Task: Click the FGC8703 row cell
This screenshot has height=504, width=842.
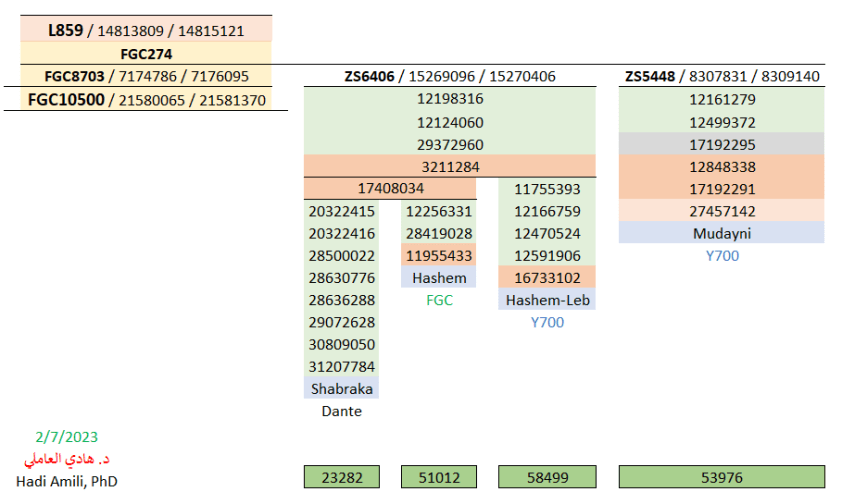Action: [x=146, y=76]
